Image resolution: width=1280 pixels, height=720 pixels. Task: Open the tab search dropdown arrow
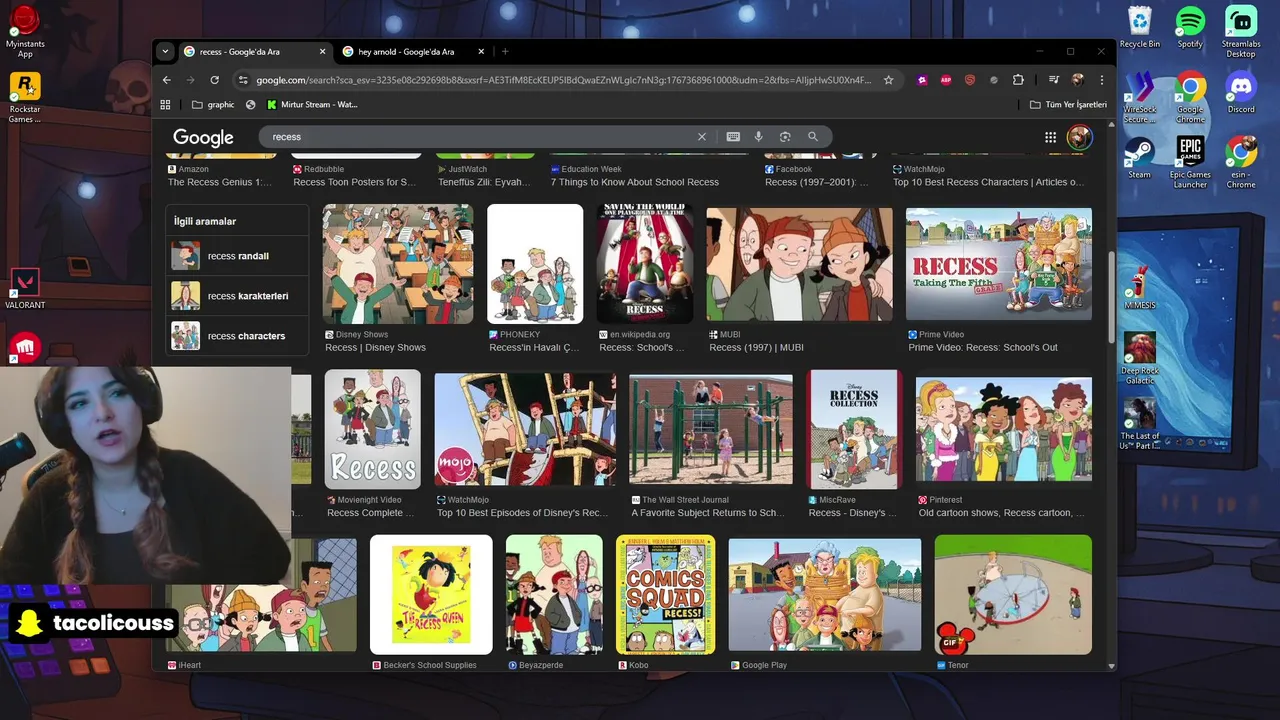point(165,52)
